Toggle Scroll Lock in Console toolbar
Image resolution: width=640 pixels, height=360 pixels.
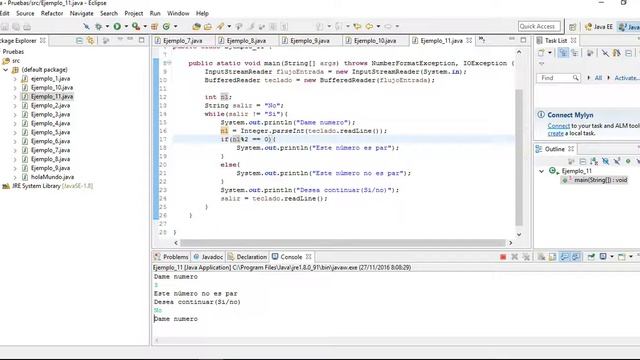coord(552,257)
